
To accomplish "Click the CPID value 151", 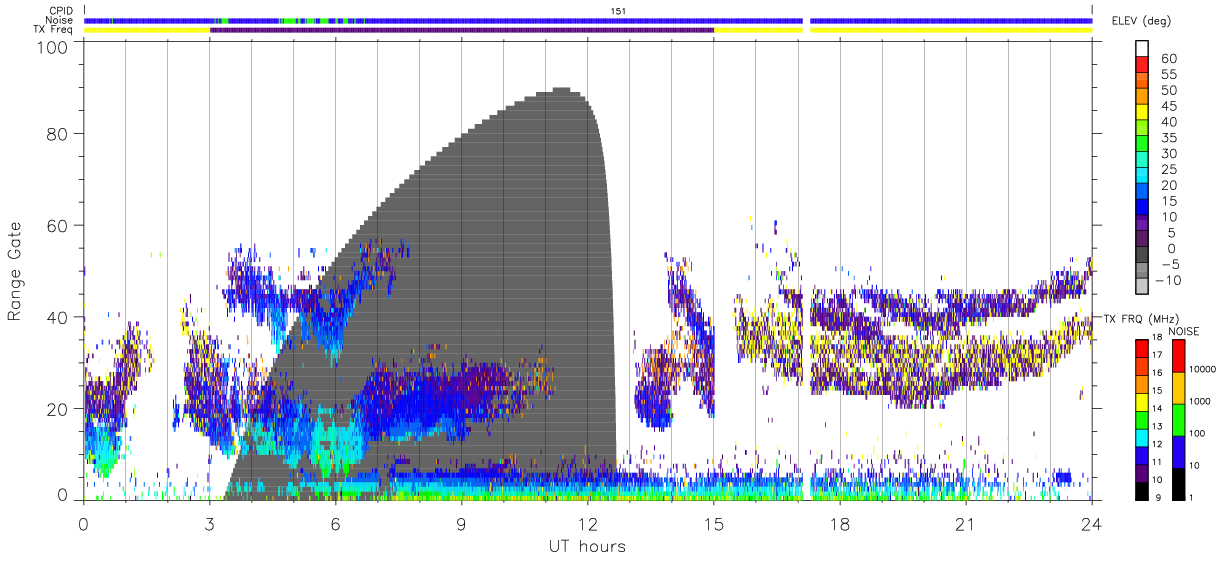I will (x=618, y=11).
